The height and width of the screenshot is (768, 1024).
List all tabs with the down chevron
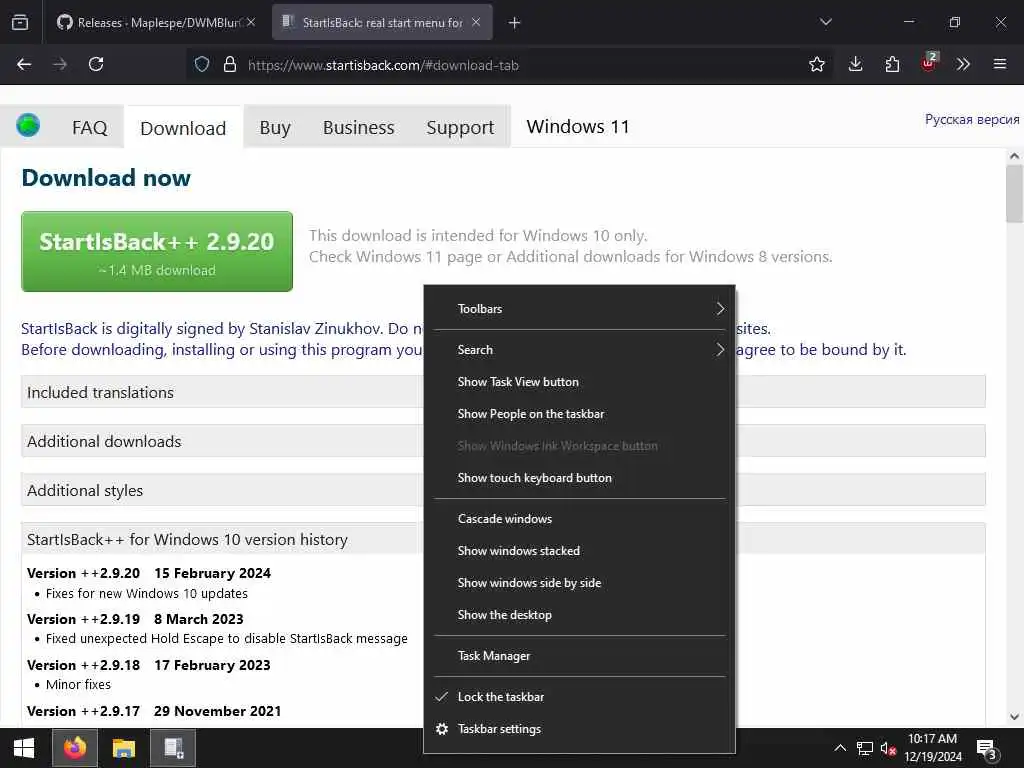(x=825, y=22)
